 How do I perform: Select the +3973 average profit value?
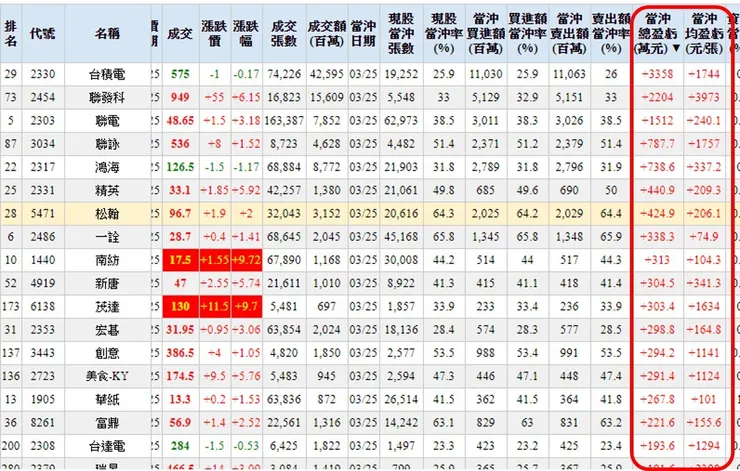704,97
